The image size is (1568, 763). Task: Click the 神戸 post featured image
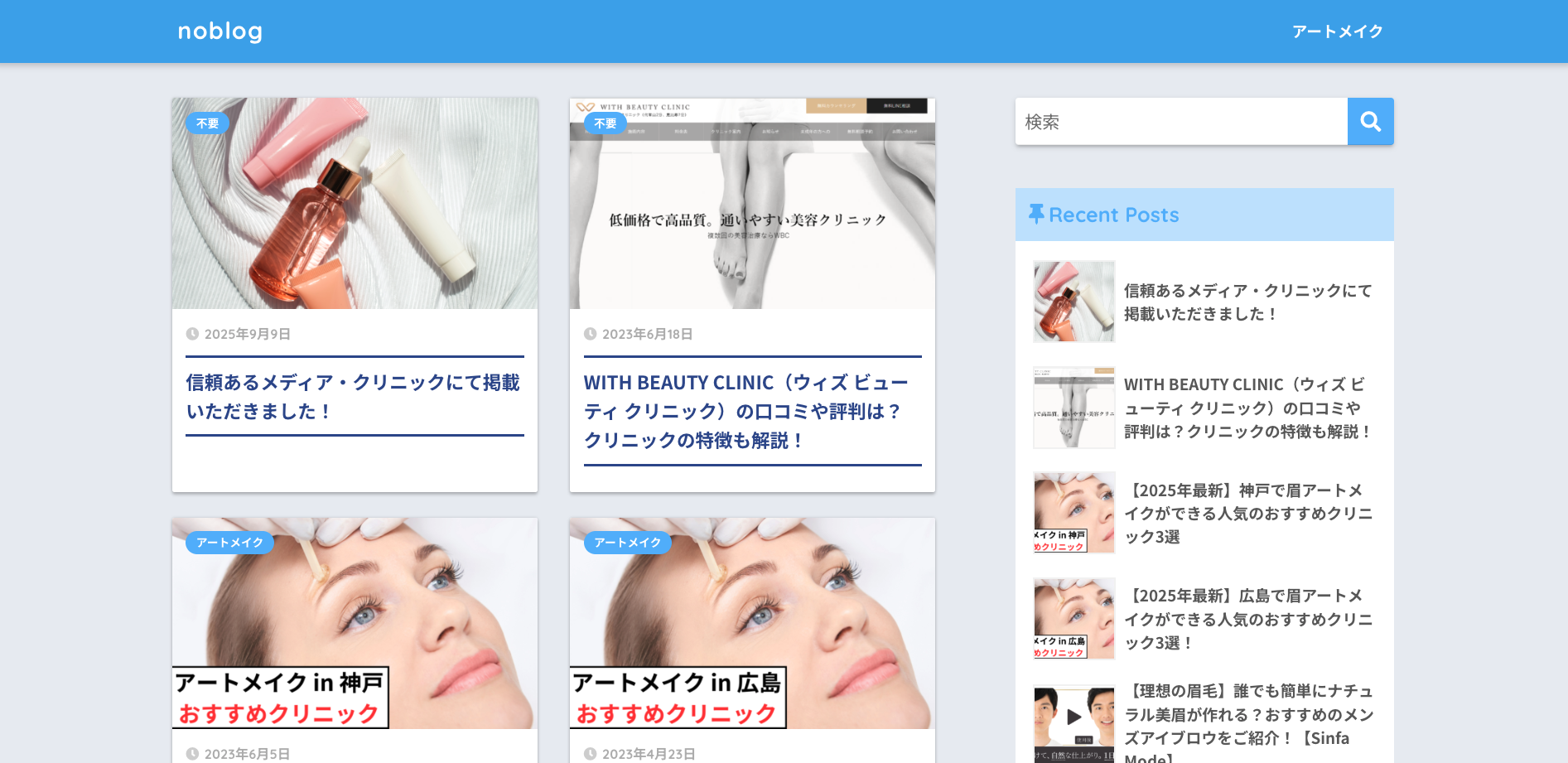click(x=354, y=621)
